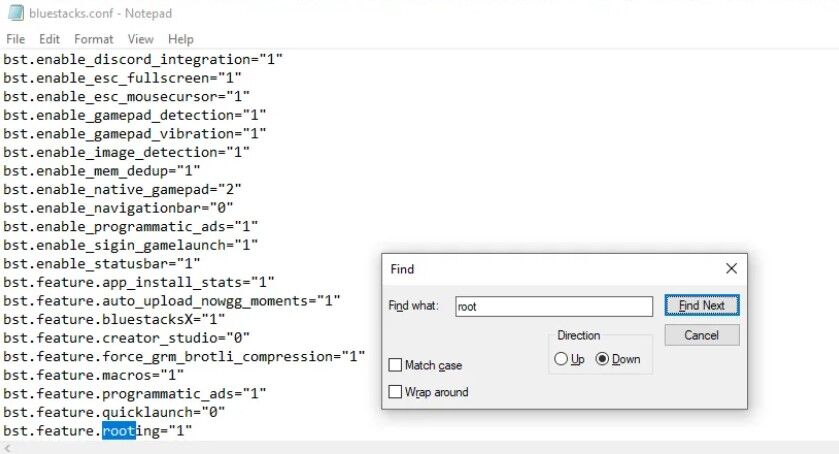Open the File menu

click(x=15, y=39)
